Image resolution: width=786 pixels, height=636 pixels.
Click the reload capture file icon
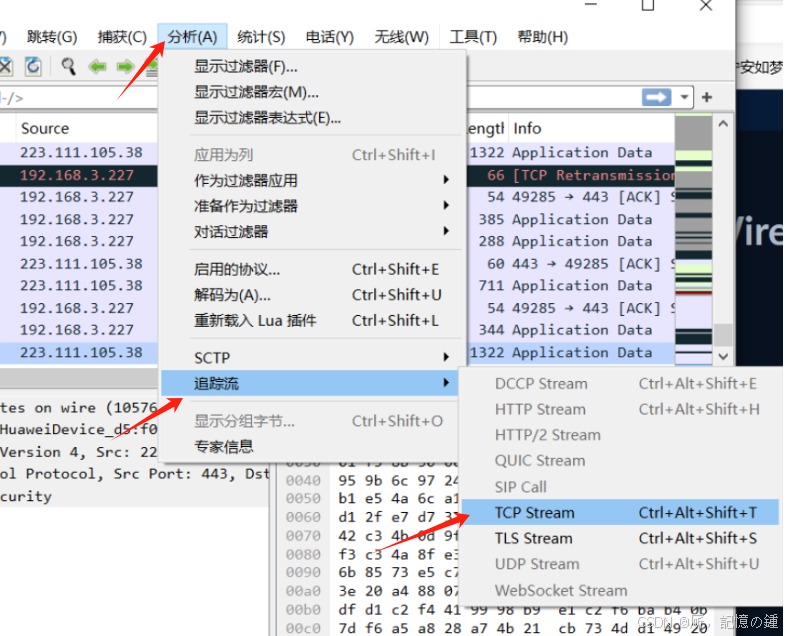click(x=34, y=66)
